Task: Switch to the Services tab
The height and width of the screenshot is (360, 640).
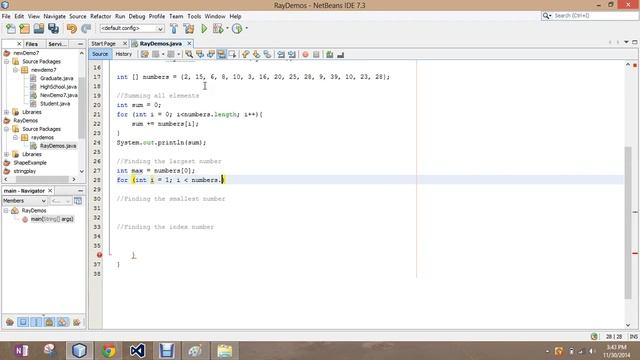Action: (57, 44)
